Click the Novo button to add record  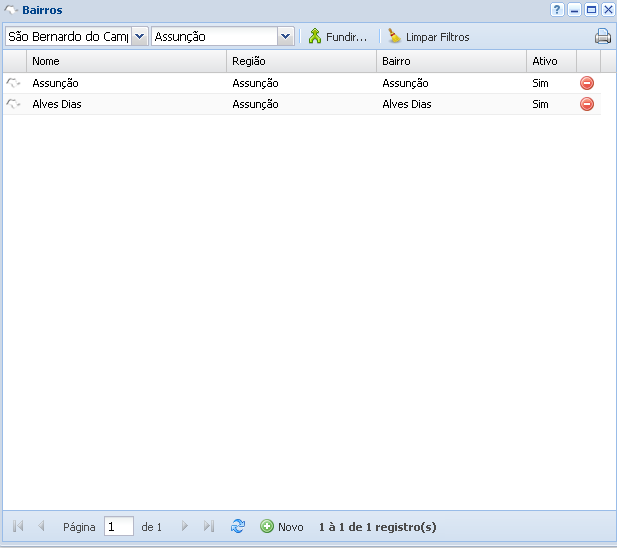point(282,526)
